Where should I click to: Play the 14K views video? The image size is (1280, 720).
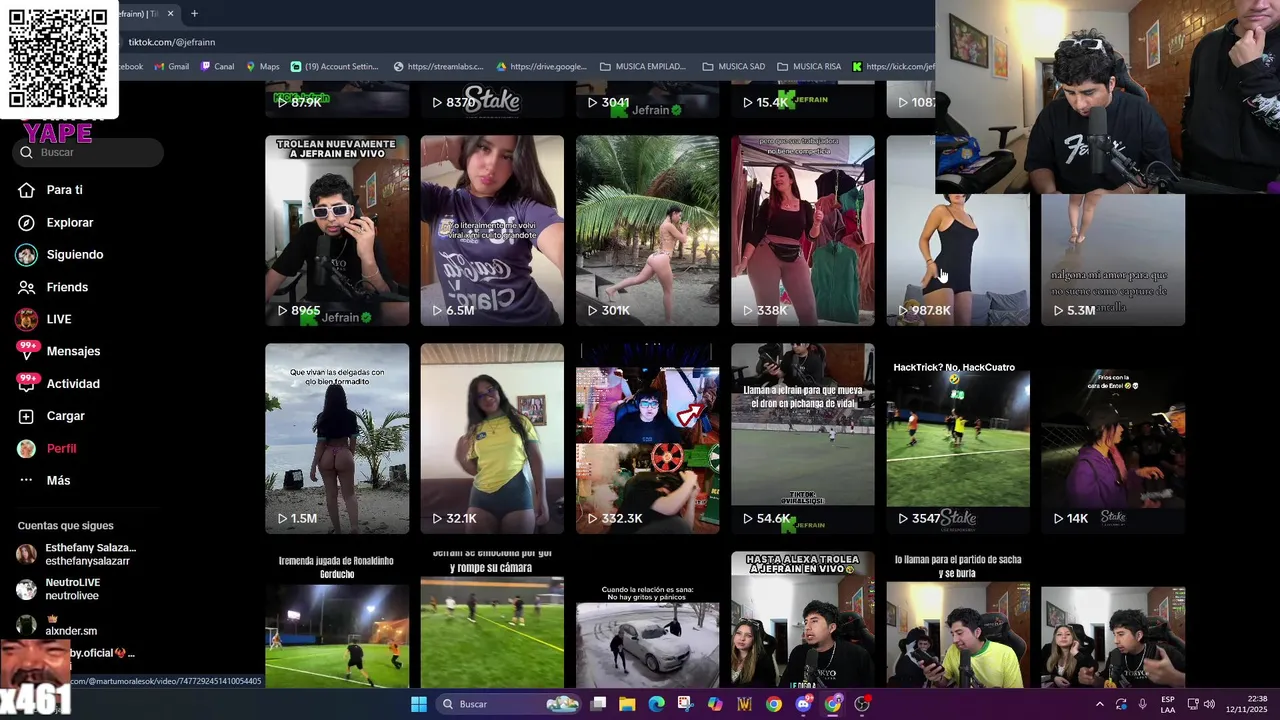pyautogui.click(x=1113, y=439)
